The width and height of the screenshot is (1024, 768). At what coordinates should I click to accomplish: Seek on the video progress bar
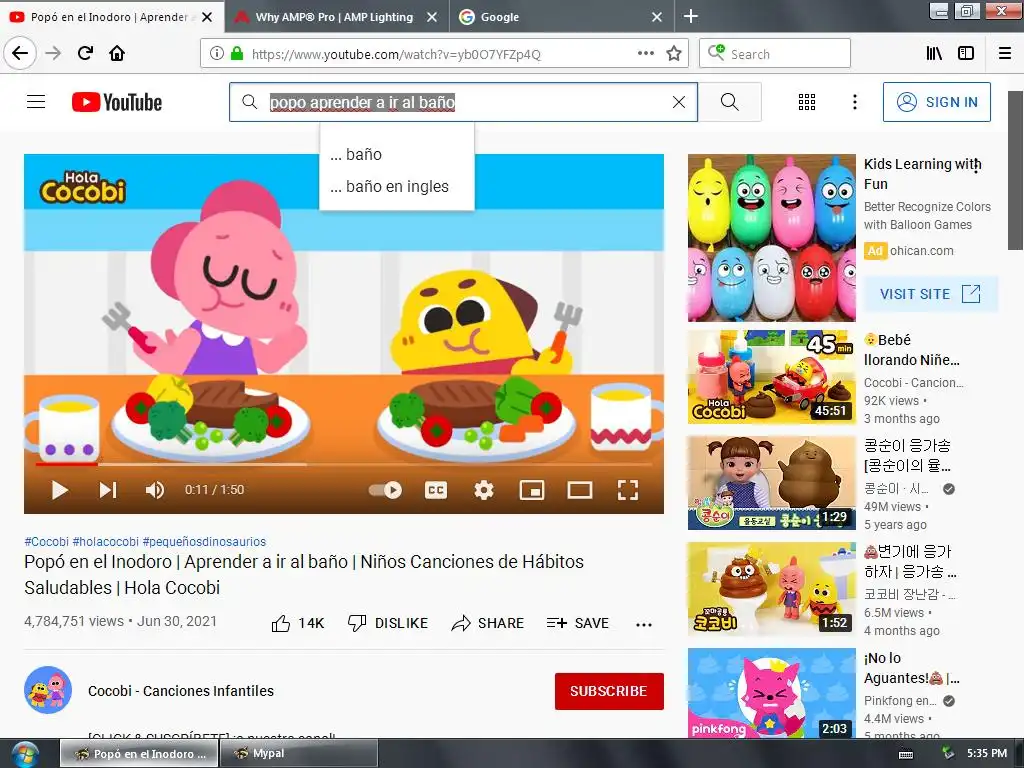(x=344, y=464)
